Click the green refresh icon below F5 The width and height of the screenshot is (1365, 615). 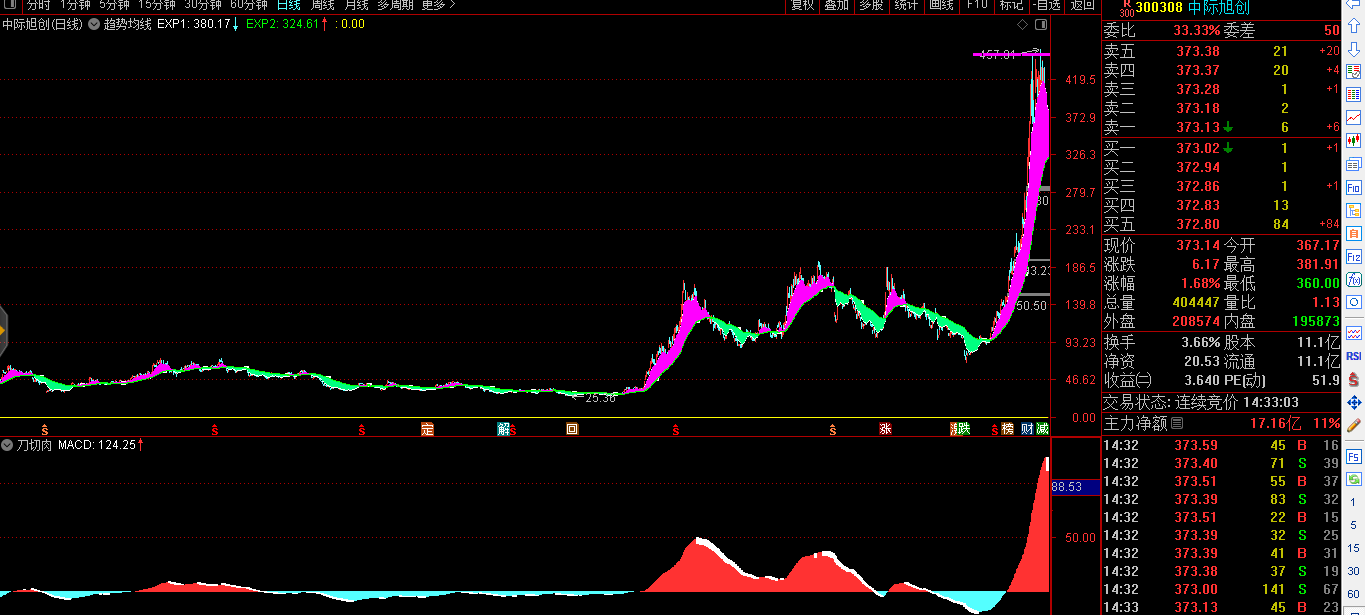1354,479
